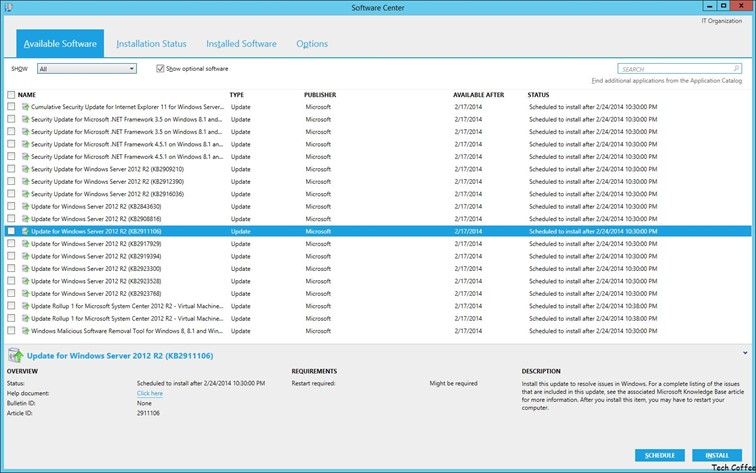Click the magnifier icon in the search box

coord(736,68)
